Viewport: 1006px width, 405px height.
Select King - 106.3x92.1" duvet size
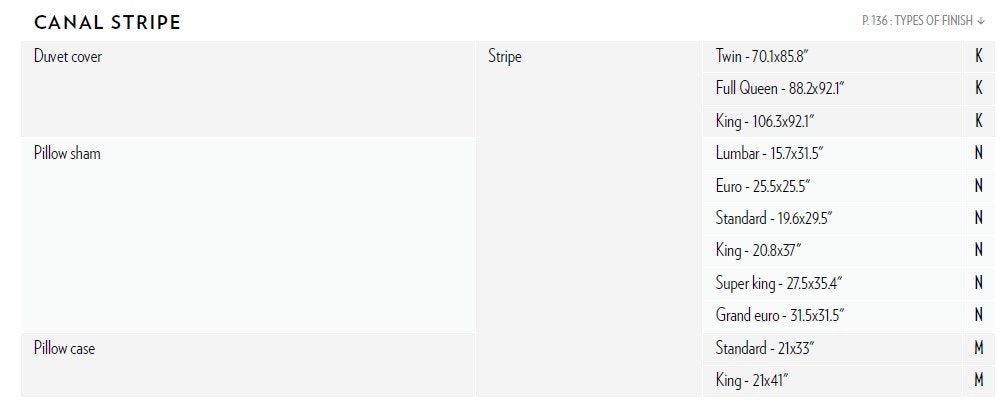(x=765, y=122)
